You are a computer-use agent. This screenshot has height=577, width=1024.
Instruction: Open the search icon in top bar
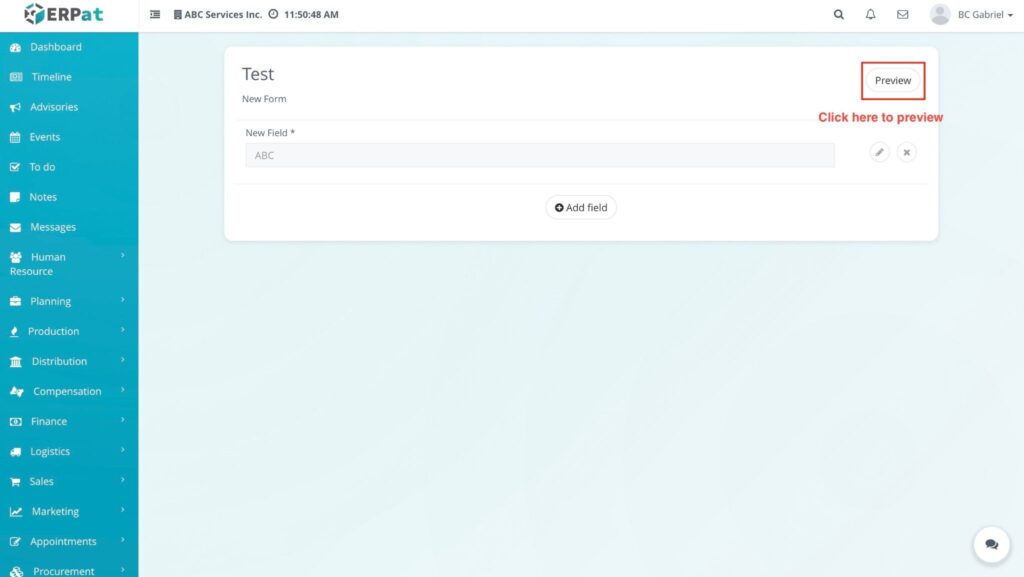point(839,14)
